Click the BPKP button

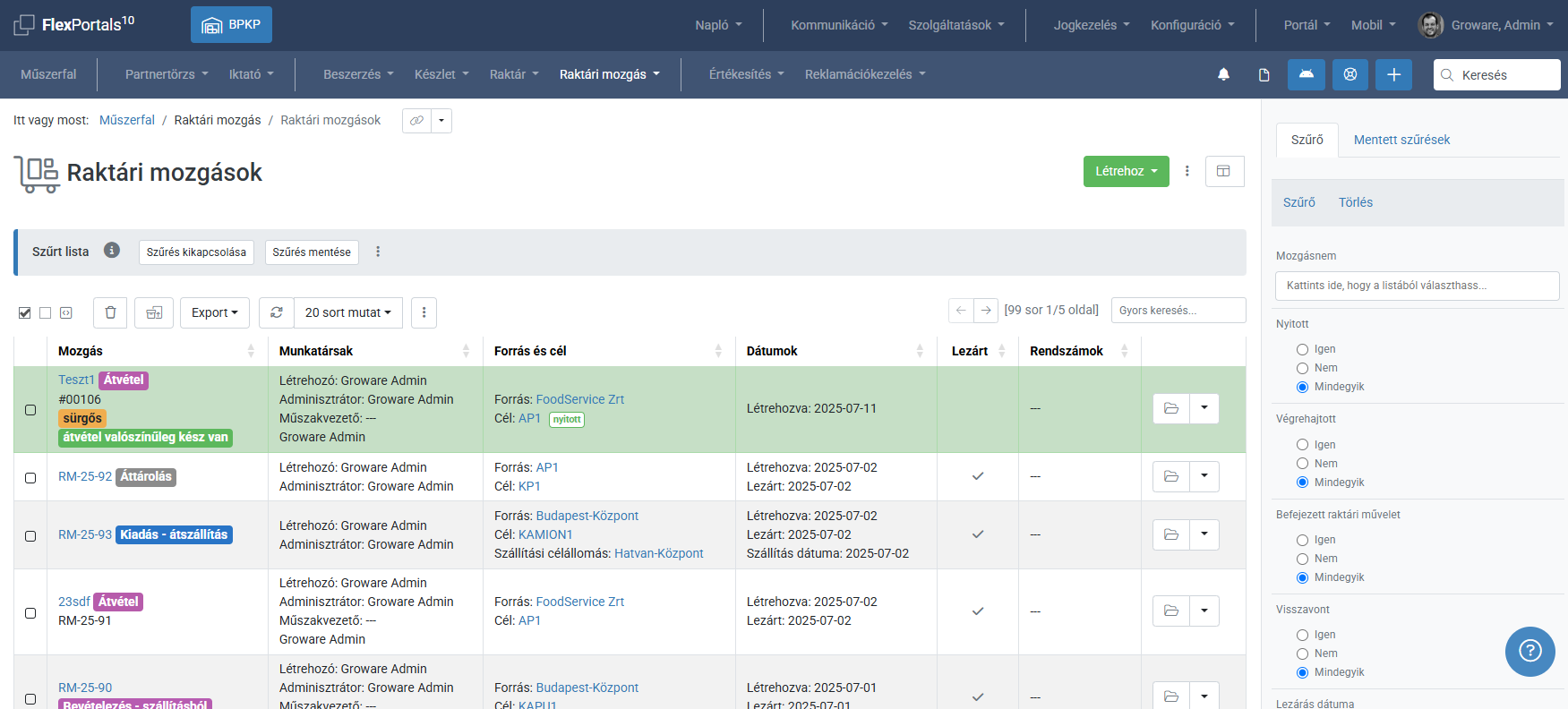point(231,24)
